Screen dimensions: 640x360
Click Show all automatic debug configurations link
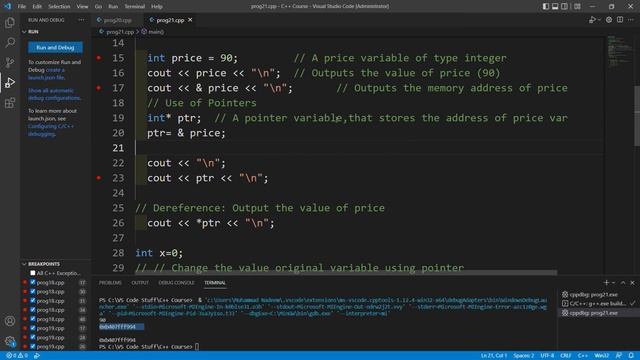(54, 94)
